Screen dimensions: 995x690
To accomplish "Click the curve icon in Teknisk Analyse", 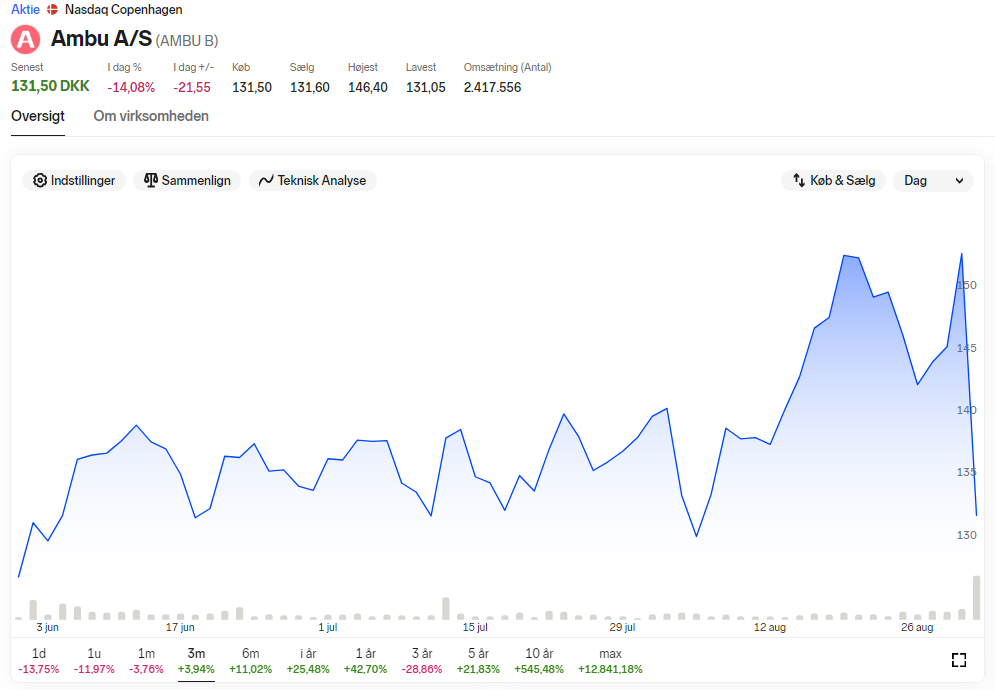I will point(266,180).
